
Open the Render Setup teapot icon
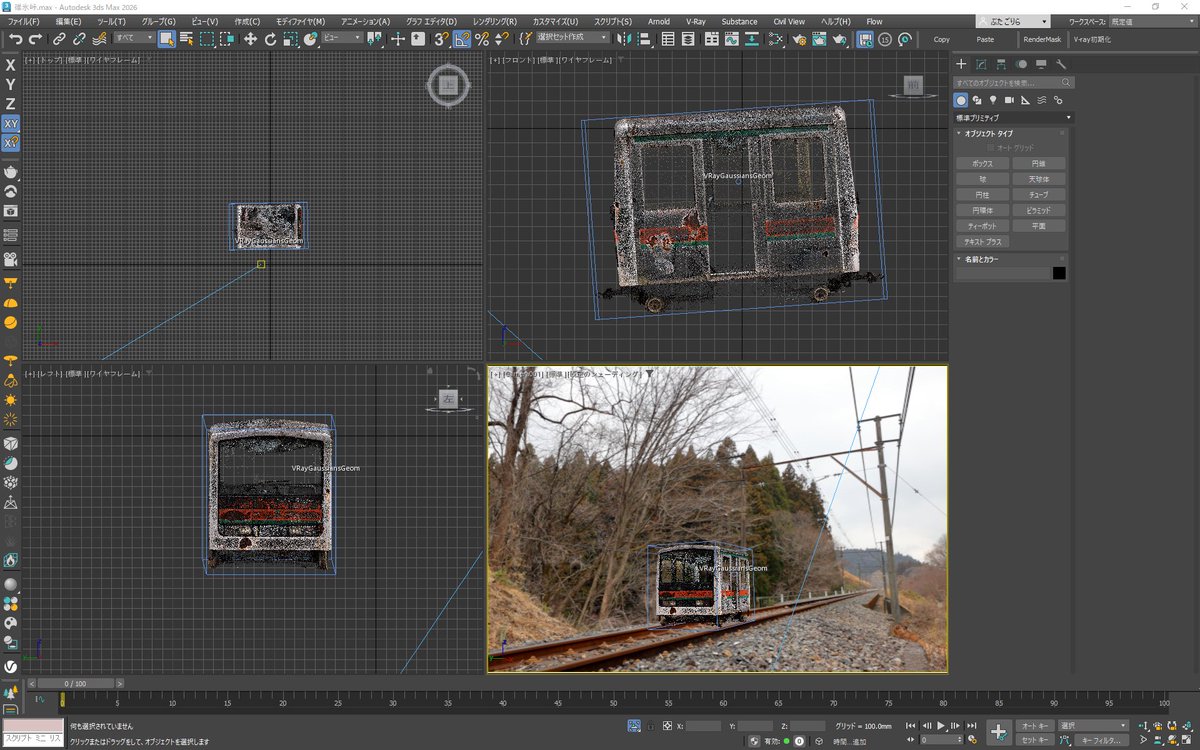point(799,39)
